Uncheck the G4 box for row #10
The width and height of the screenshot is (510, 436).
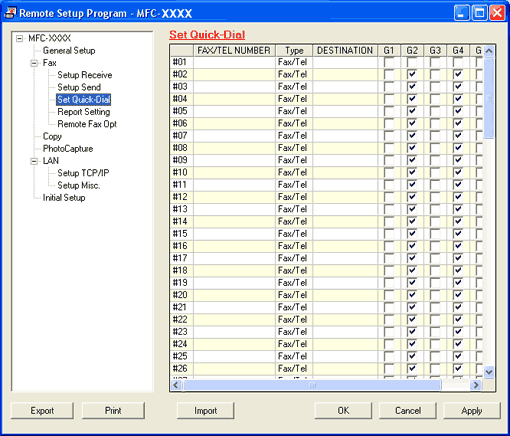point(458,172)
